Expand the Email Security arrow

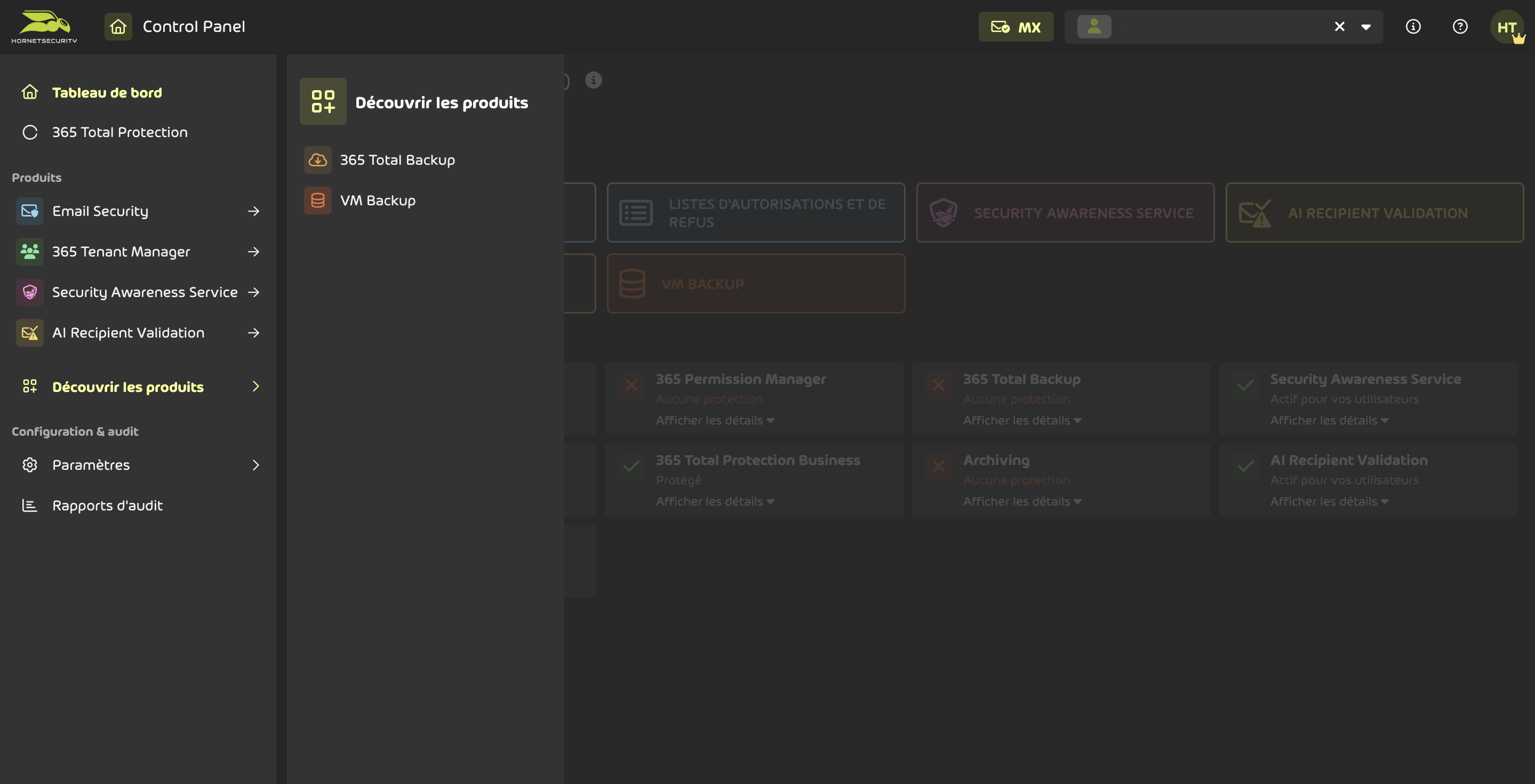(x=253, y=211)
